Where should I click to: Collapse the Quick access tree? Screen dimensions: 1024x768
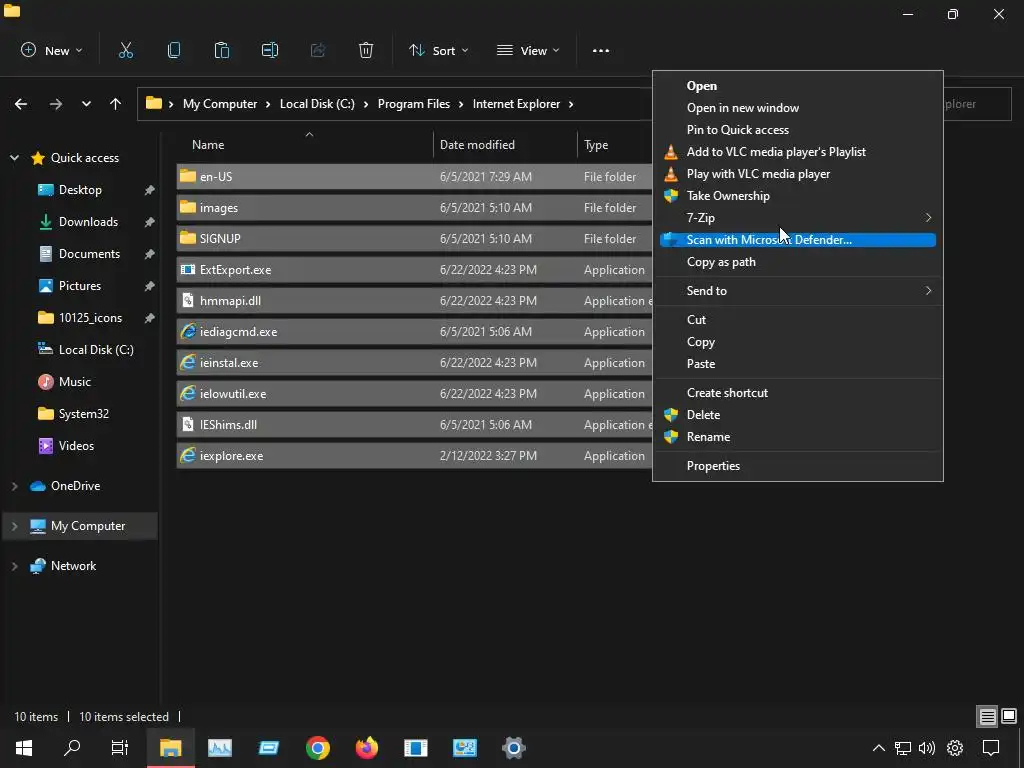coord(14,157)
